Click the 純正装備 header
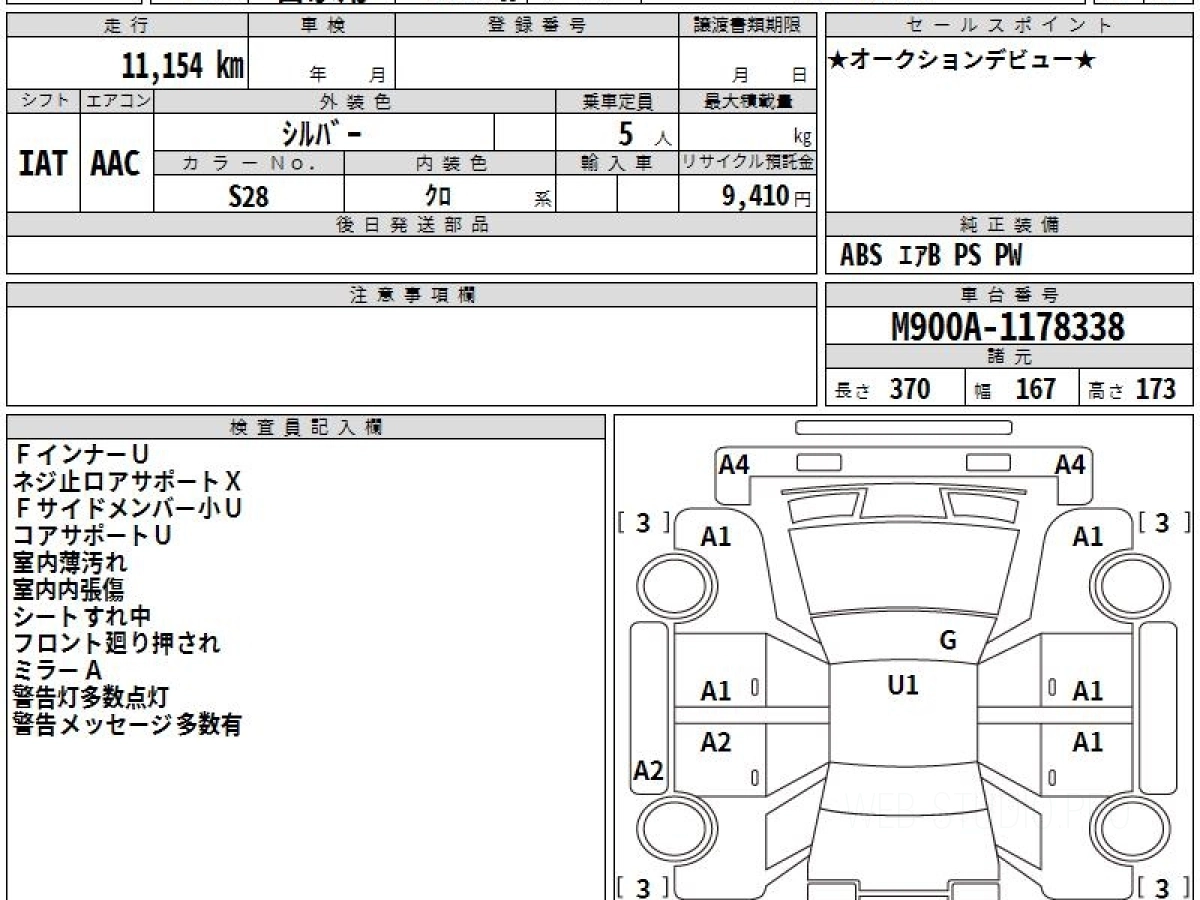This screenshot has width=1200, height=900. coord(1009,225)
